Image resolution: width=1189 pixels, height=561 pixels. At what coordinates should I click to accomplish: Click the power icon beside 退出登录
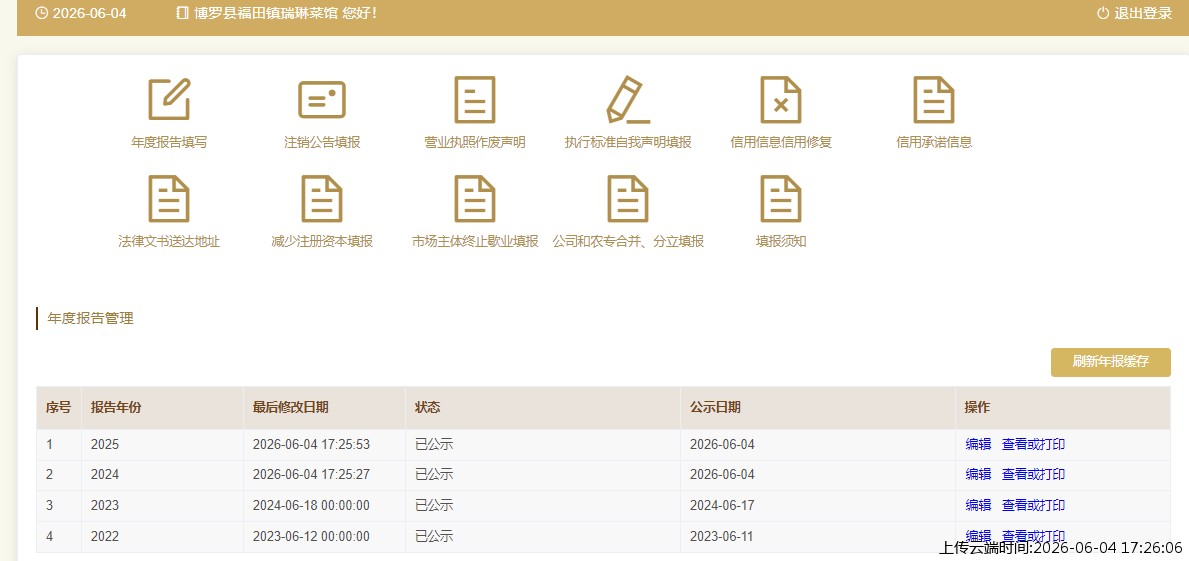tap(1103, 14)
